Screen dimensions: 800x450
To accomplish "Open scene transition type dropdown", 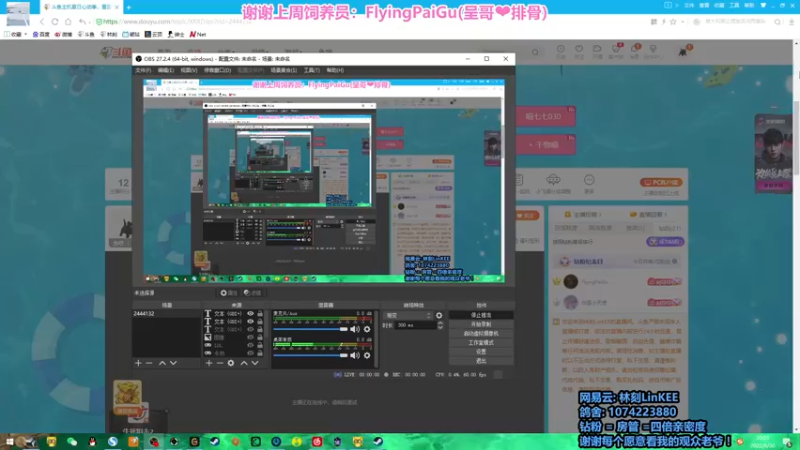I will [408, 315].
